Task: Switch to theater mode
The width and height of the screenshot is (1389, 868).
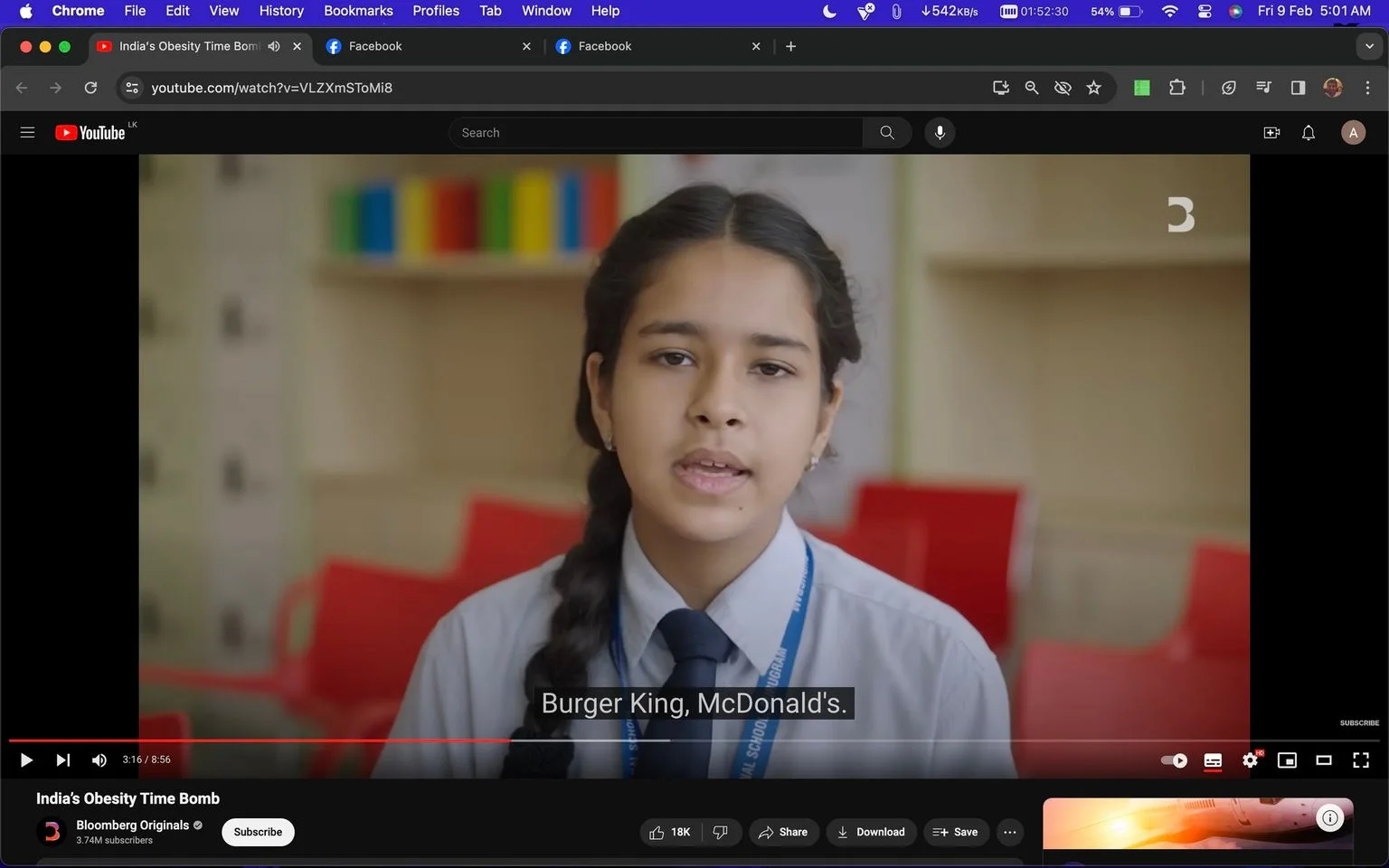Action: (1324, 760)
